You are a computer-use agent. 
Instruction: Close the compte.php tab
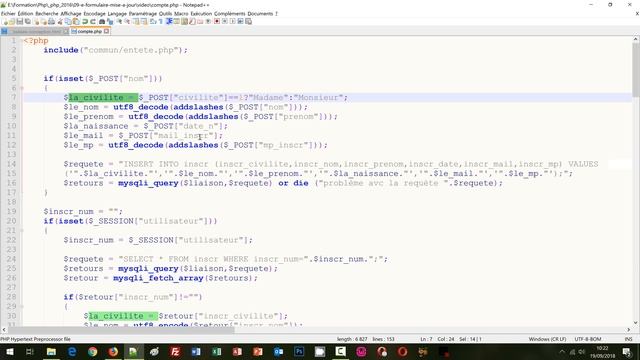pos(107,31)
